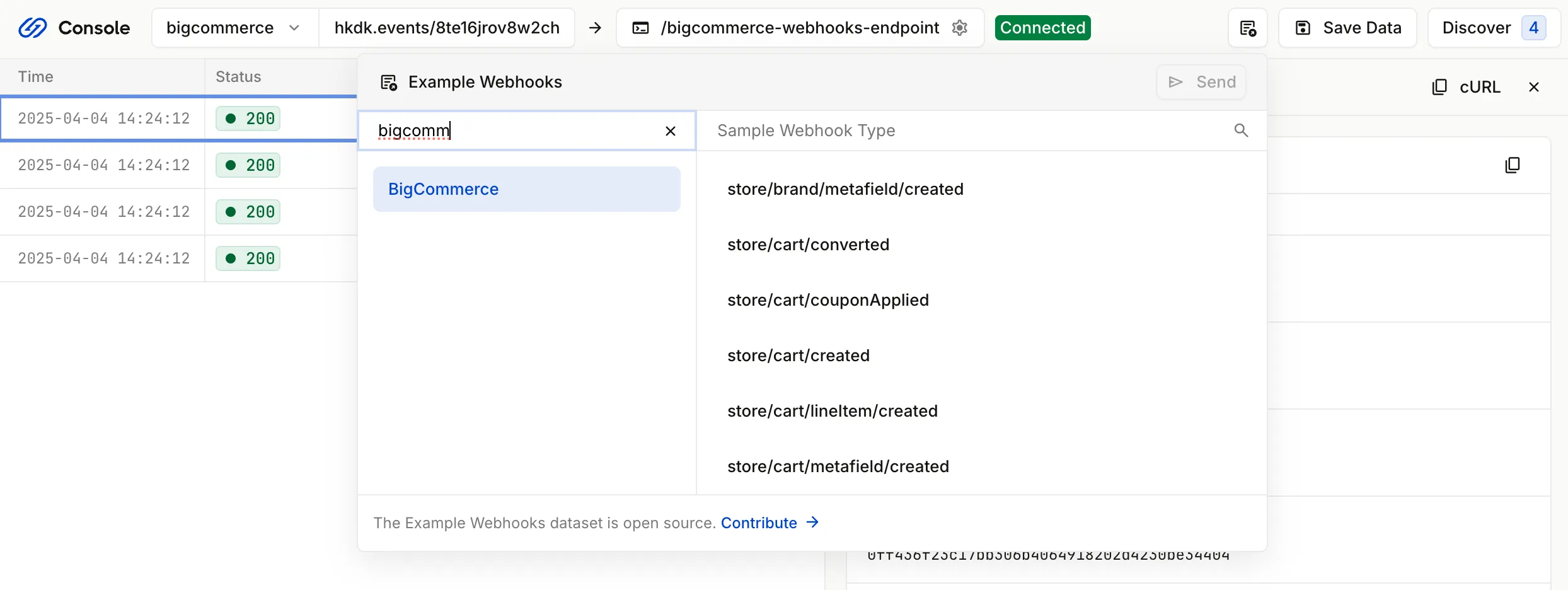
Task: Close the request detail panel
Action: [1534, 87]
